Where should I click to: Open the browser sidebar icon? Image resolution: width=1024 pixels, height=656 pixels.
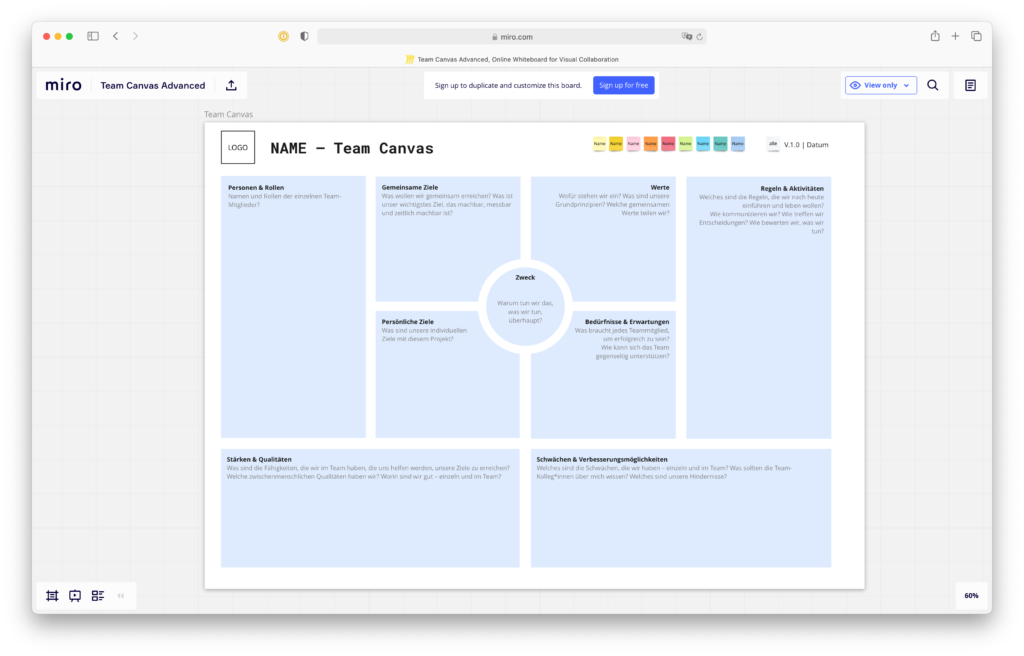[92, 35]
